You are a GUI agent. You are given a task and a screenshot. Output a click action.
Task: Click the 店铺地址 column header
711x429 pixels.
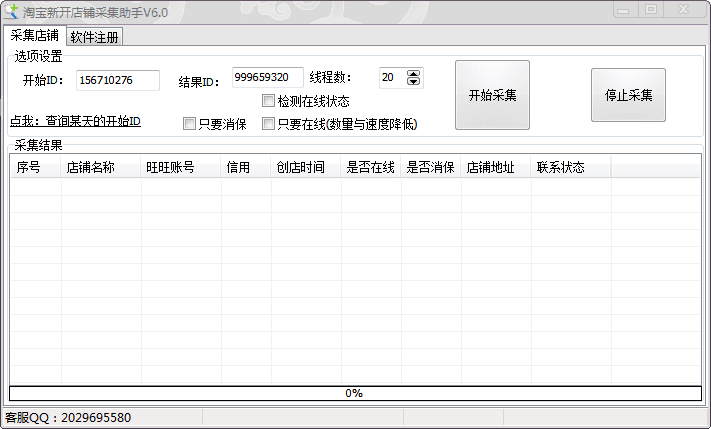click(x=496, y=167)
